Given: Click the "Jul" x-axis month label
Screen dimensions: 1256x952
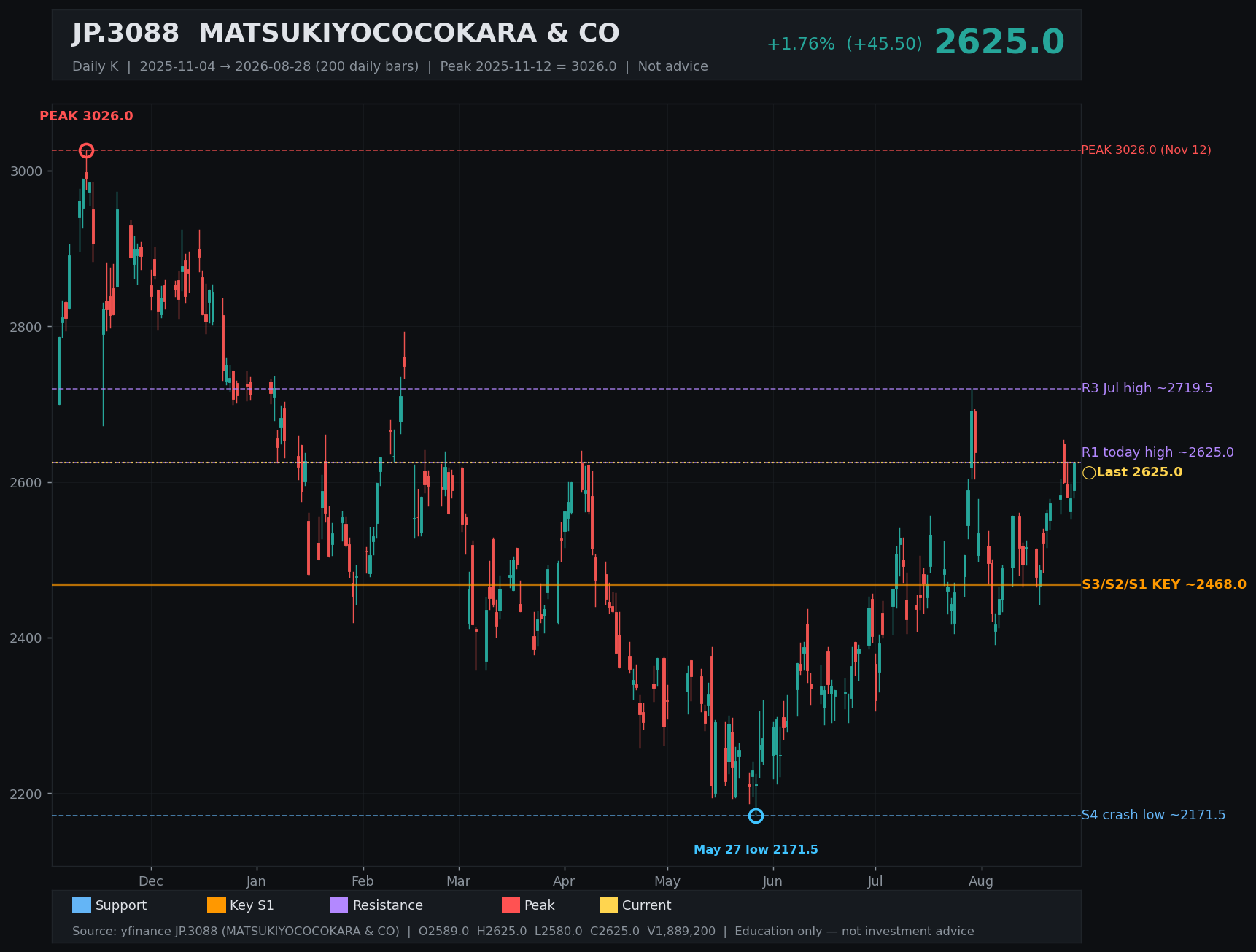Looking at the screenshot, I should (875, 881).
